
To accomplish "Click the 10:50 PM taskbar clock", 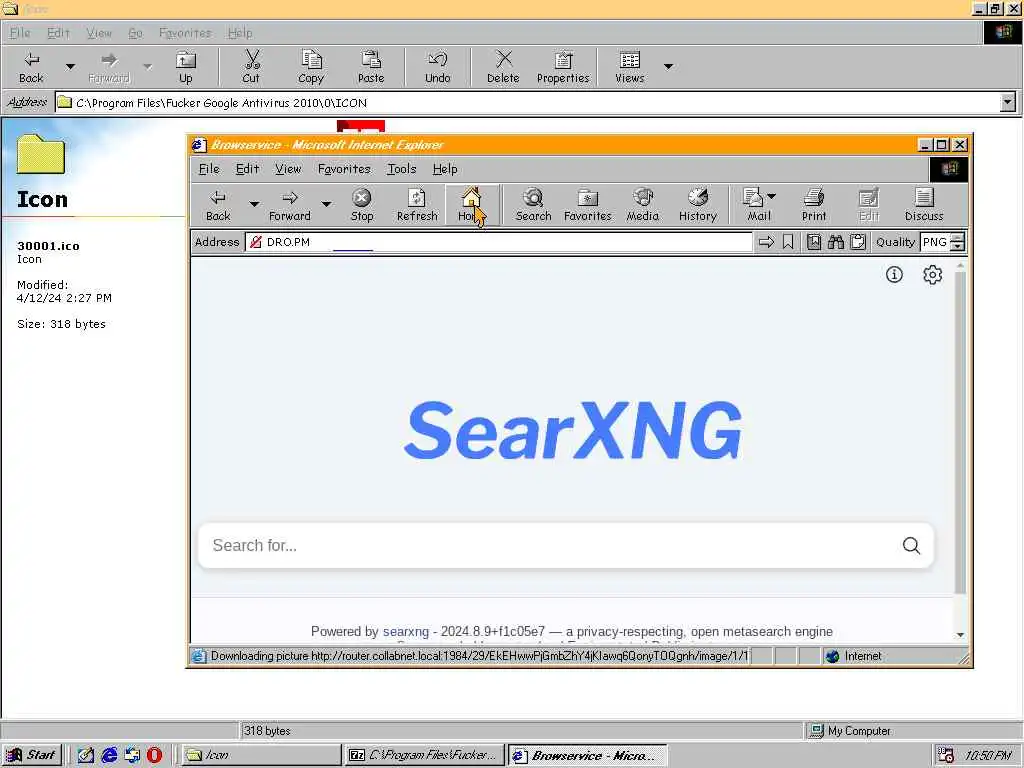I will [x=988, y=756].
